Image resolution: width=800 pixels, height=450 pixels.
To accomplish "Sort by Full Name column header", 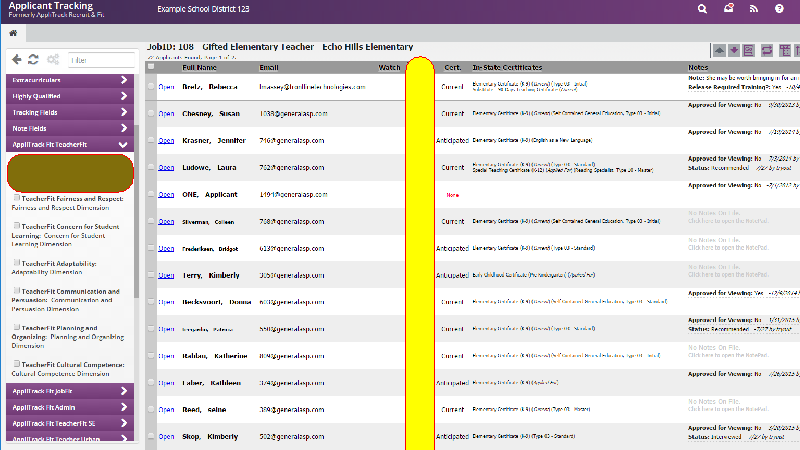I will coord(199,67).
